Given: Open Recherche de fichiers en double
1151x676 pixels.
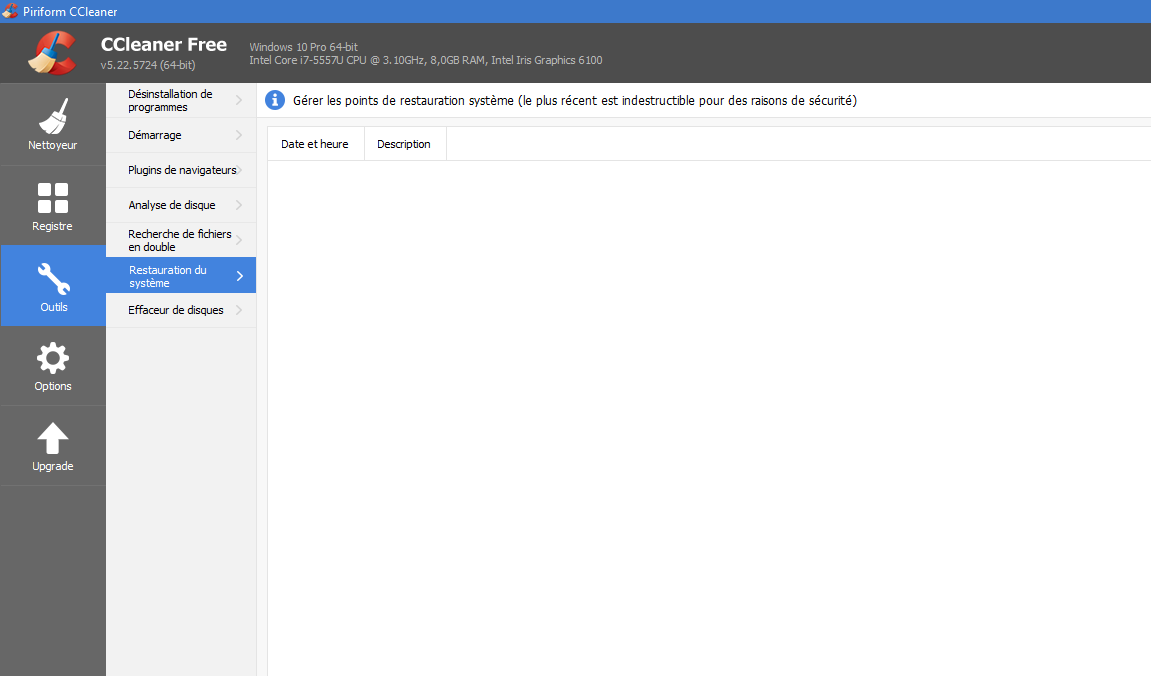Looking at the screenshot, I should tap(181, 240).
